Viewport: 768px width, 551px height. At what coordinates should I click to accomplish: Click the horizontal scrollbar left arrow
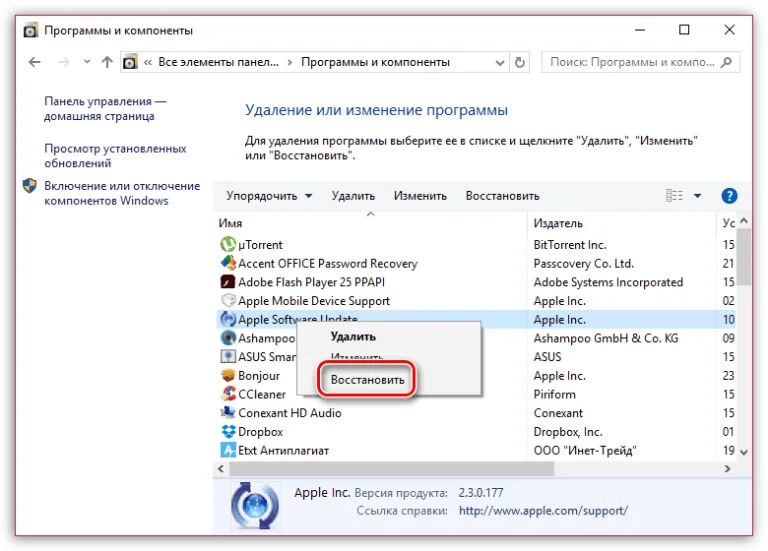pyautogui.click(x=221, y=468)
